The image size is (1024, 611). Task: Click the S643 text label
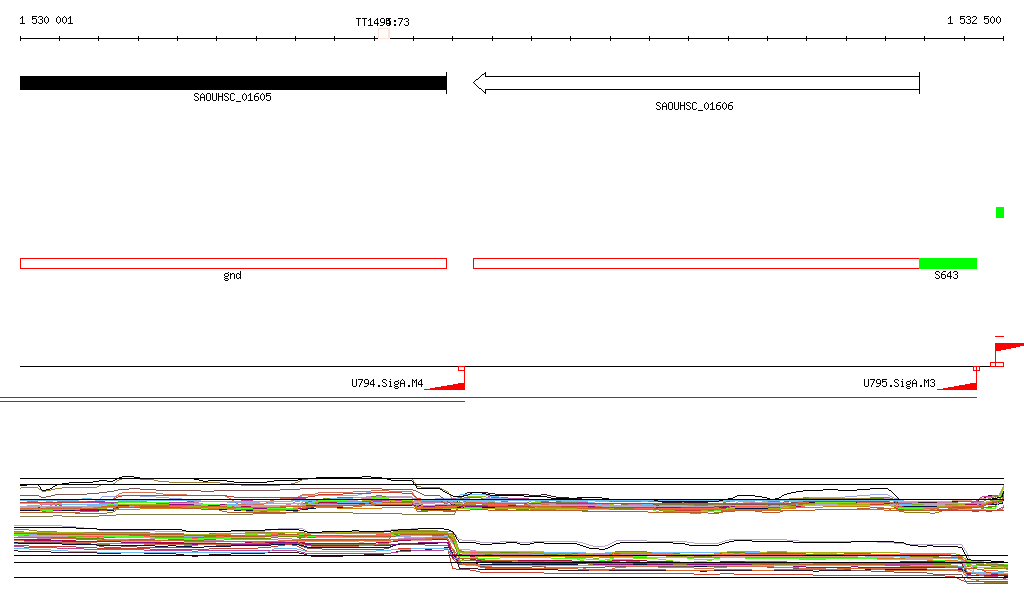pos(946,276)
